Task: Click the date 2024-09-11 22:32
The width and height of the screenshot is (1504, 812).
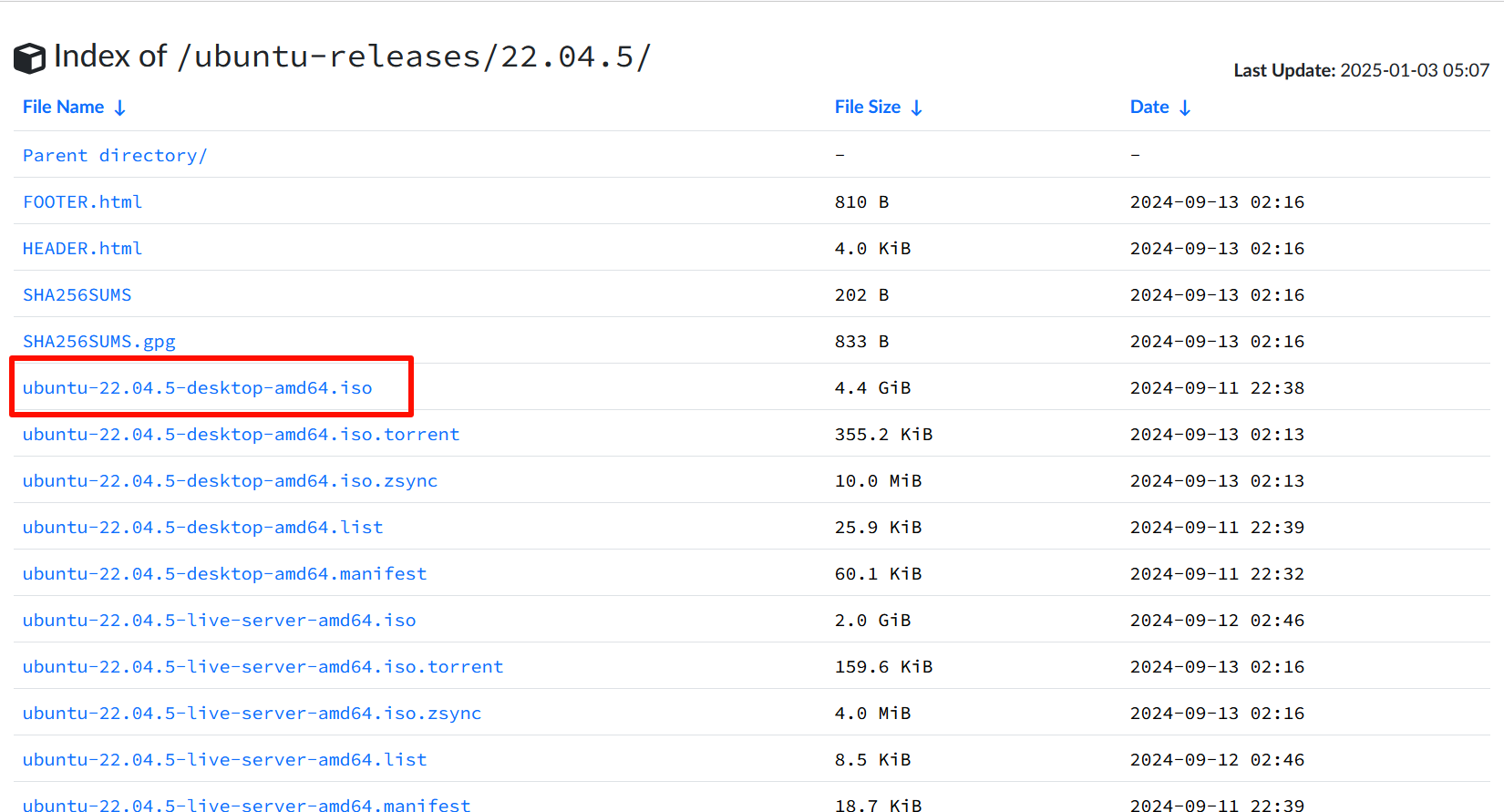Action: (x=1218, y=573)
